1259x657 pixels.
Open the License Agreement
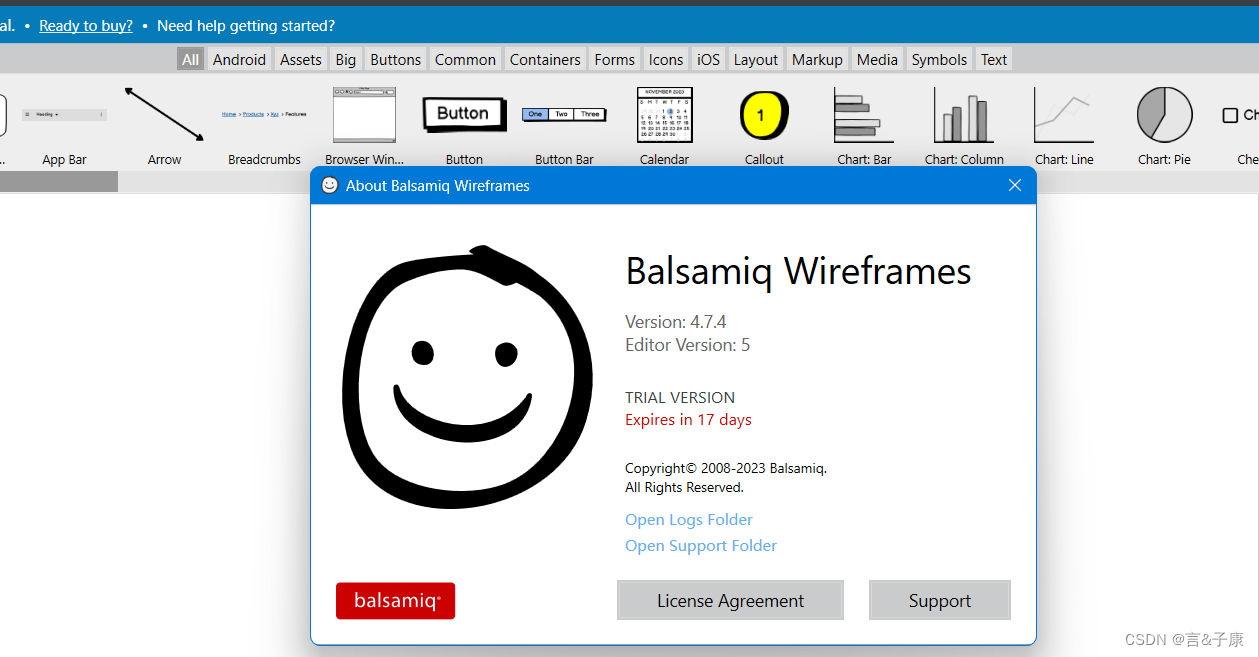tap(730, 600)
